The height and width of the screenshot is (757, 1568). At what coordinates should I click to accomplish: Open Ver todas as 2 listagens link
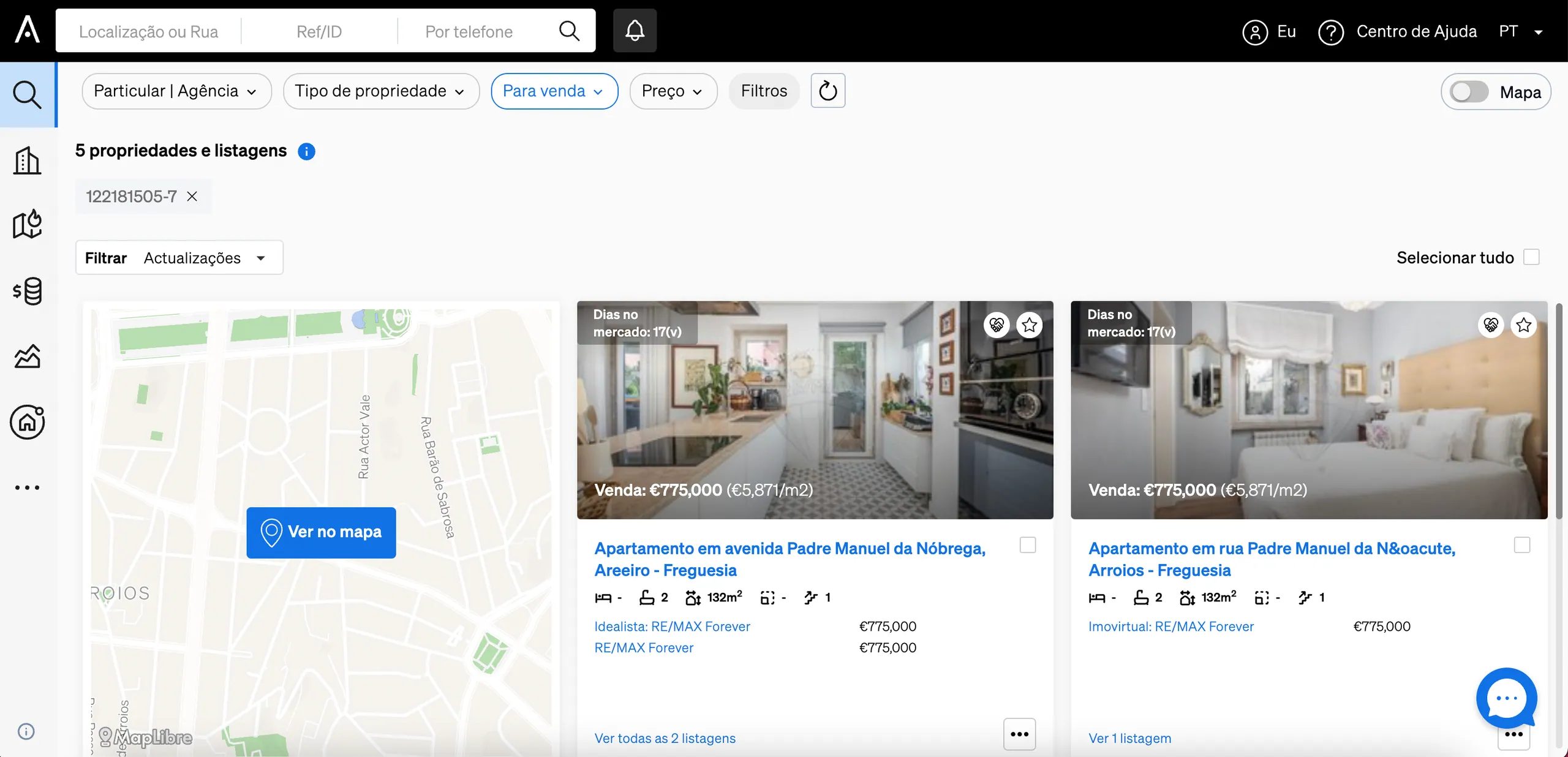coord(665,738)
